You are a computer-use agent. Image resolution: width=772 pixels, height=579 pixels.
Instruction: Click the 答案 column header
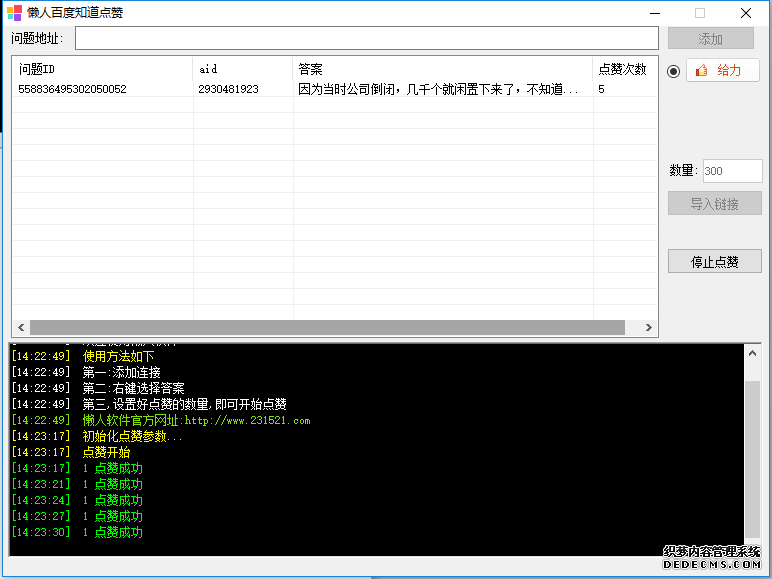[443, 69]
